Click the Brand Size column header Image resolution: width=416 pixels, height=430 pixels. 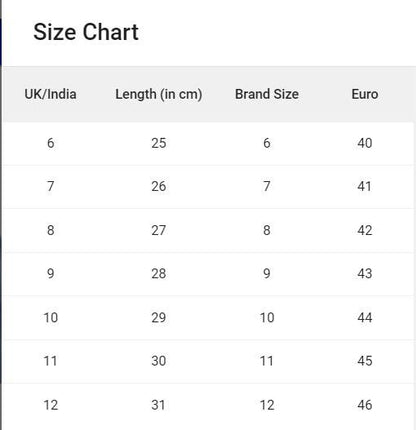click(267, 94)
